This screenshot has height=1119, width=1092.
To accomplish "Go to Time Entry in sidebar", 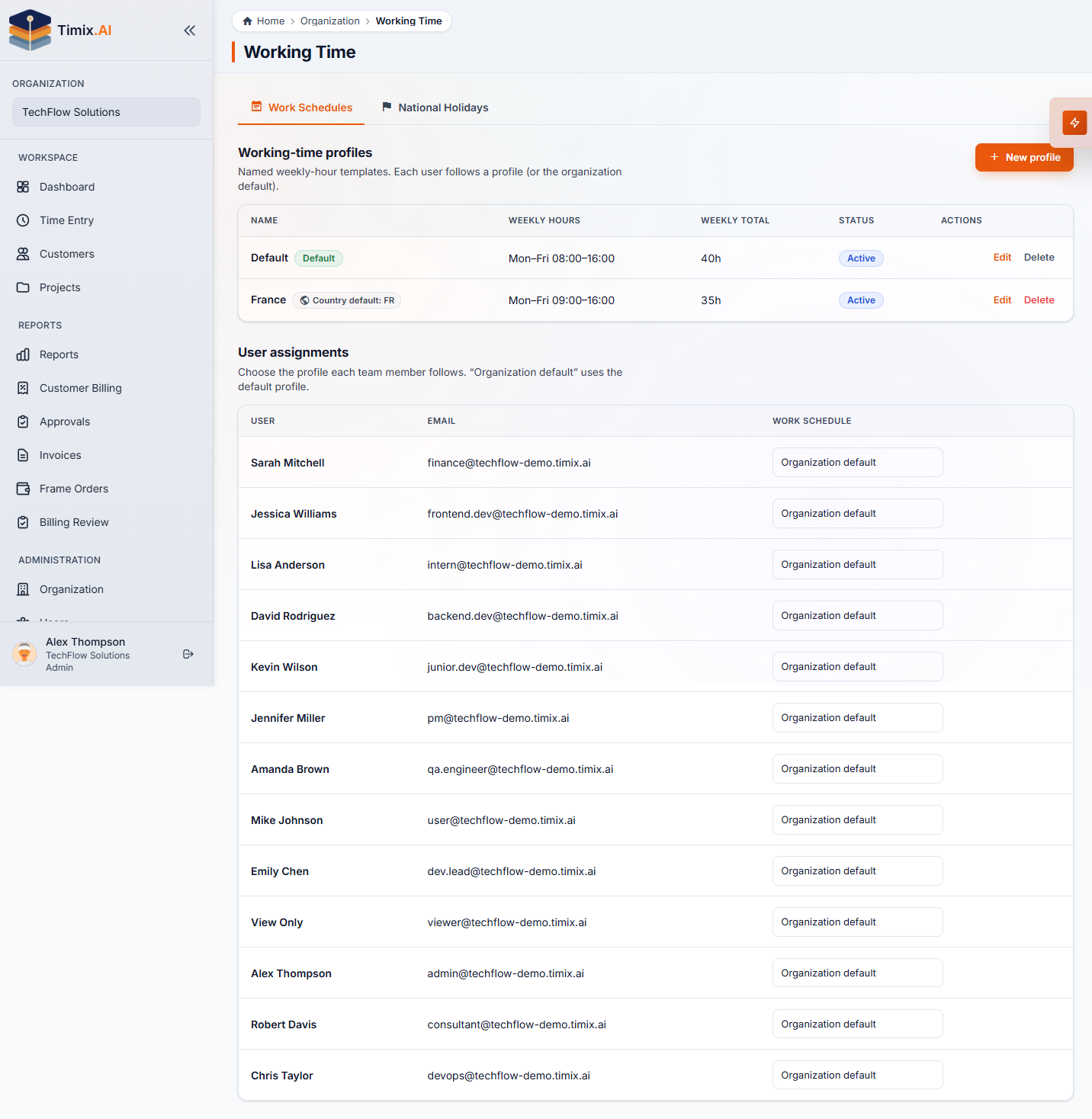I will click(106, 220).
